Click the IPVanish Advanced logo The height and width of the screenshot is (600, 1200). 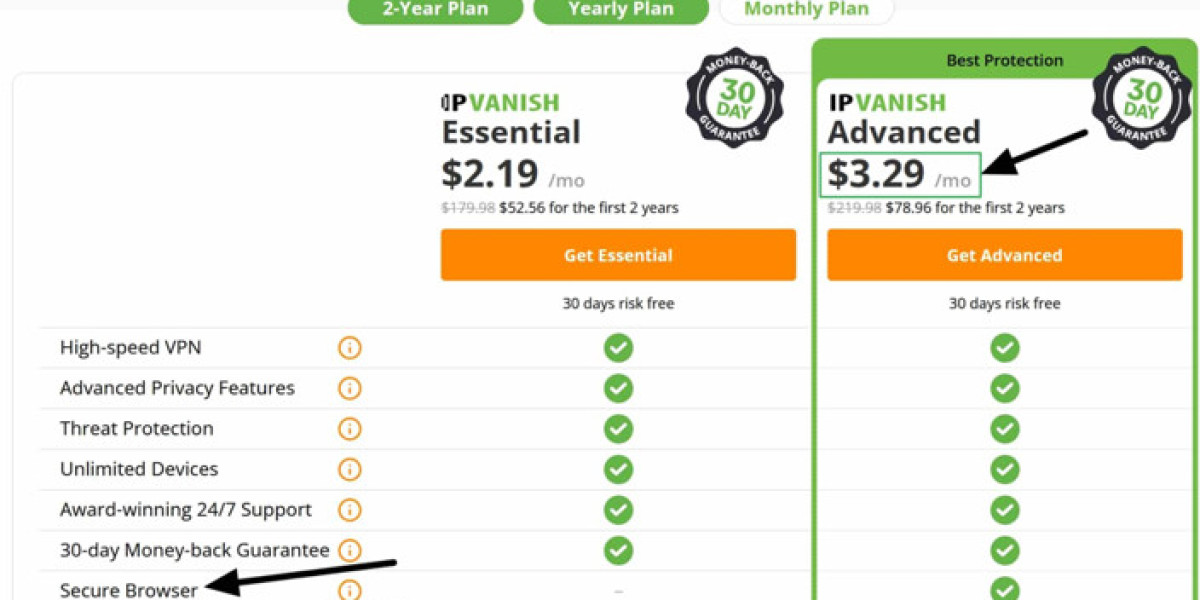886,102
